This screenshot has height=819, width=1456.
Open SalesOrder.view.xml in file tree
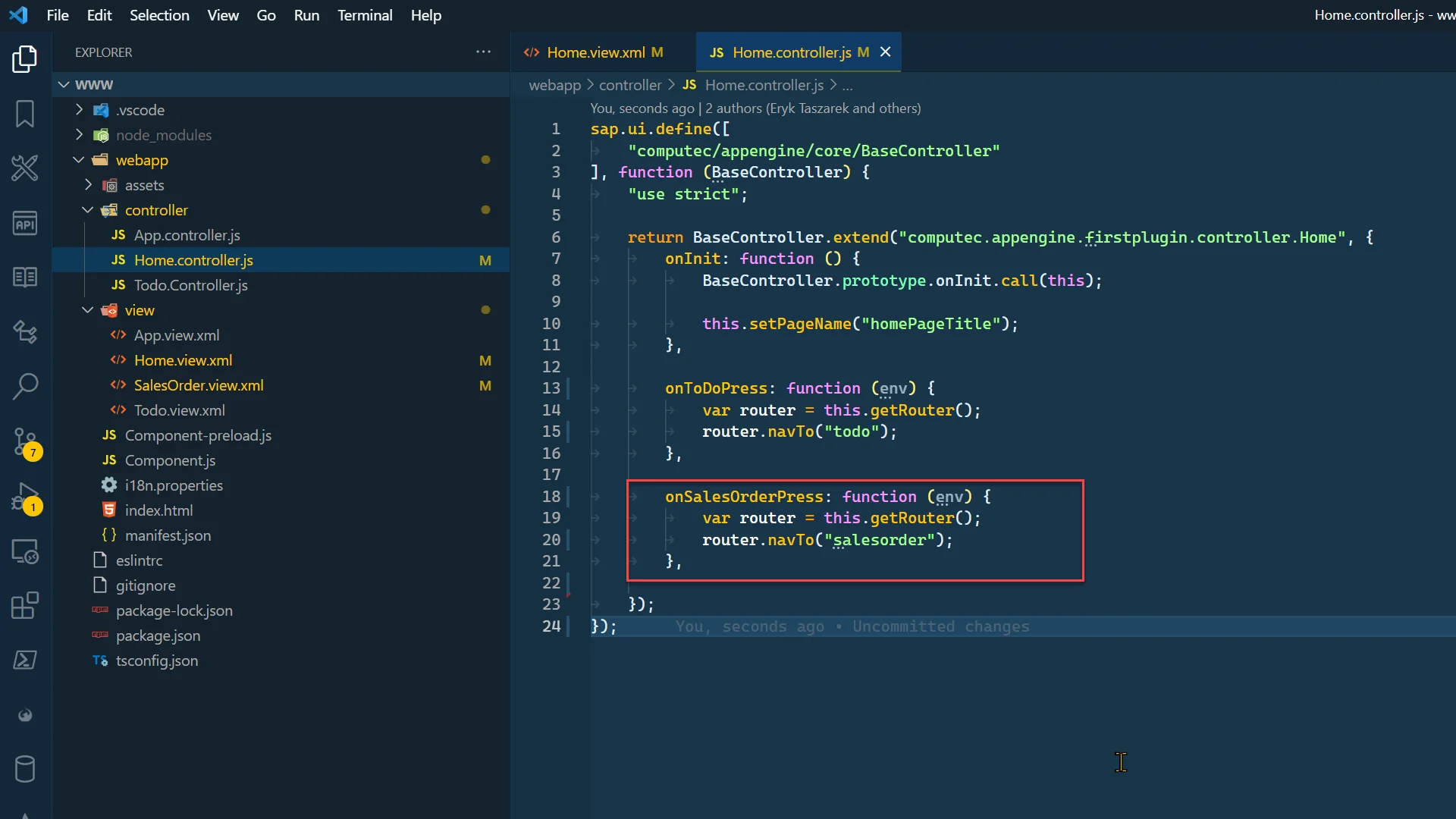click(199, 385)
